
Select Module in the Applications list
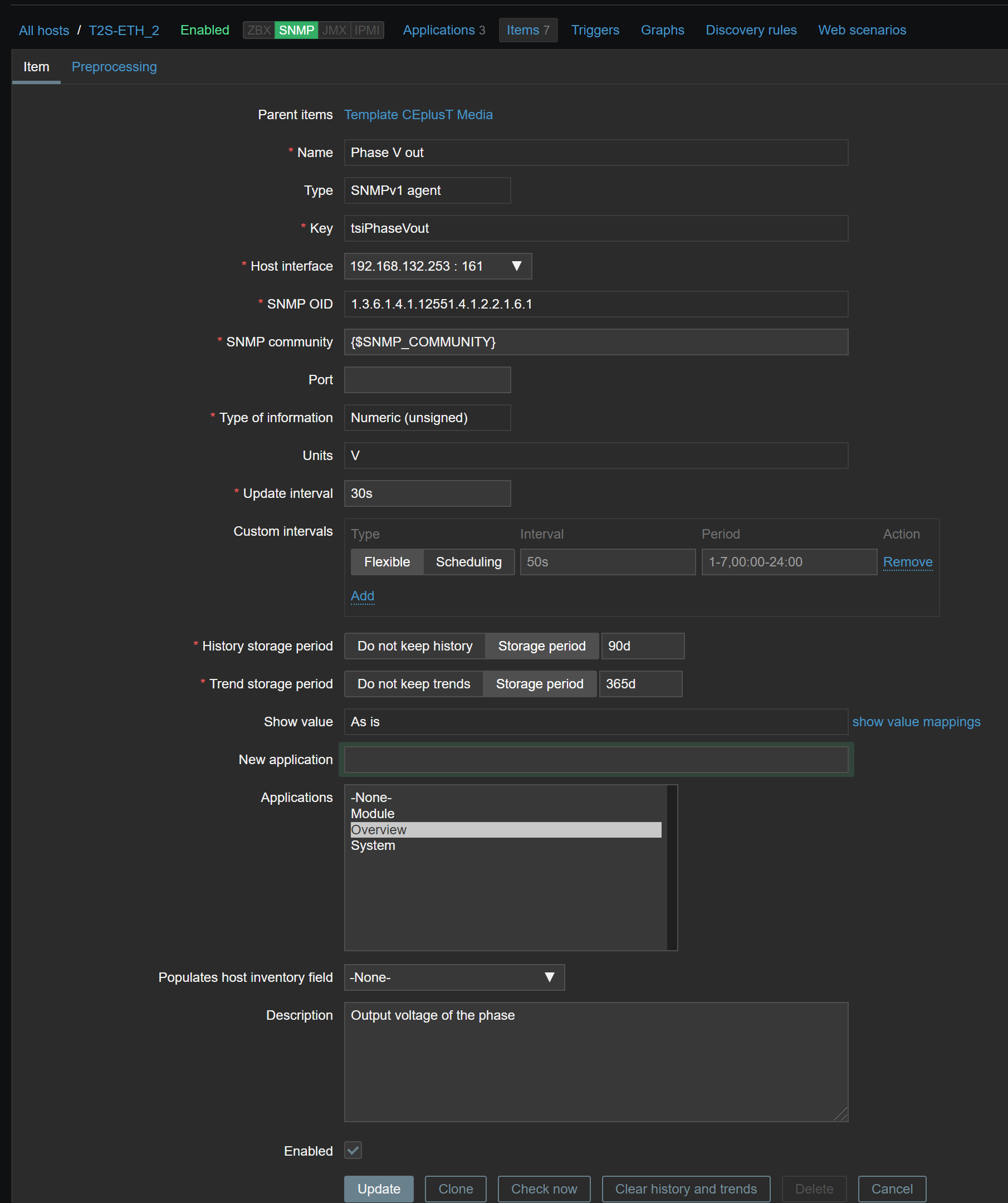(x=373, y=814)
